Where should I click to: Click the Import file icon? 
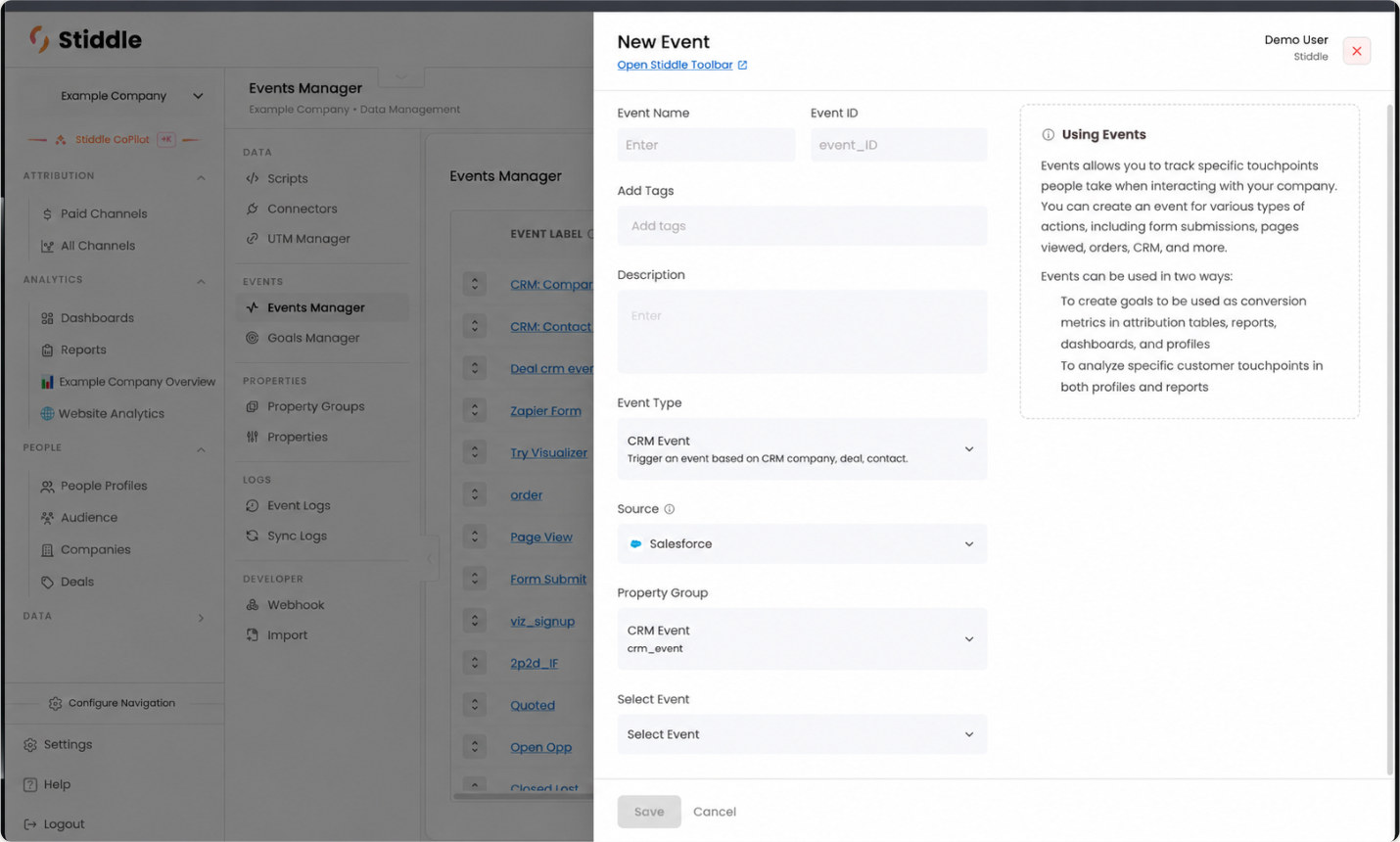(x=253, y=634)
